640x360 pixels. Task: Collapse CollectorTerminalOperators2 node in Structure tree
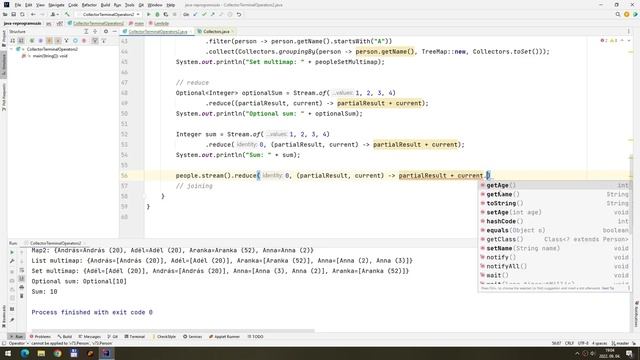tap(11, 49)
